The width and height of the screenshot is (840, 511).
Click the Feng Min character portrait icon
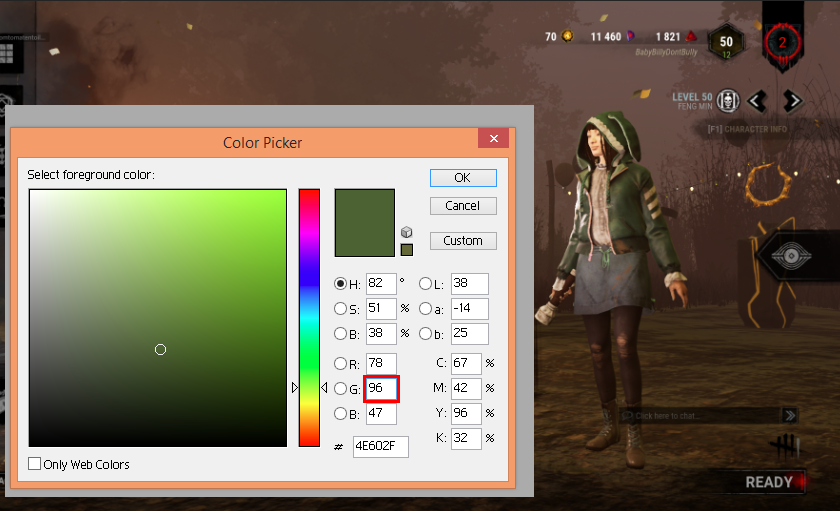[x=728, y=100]
